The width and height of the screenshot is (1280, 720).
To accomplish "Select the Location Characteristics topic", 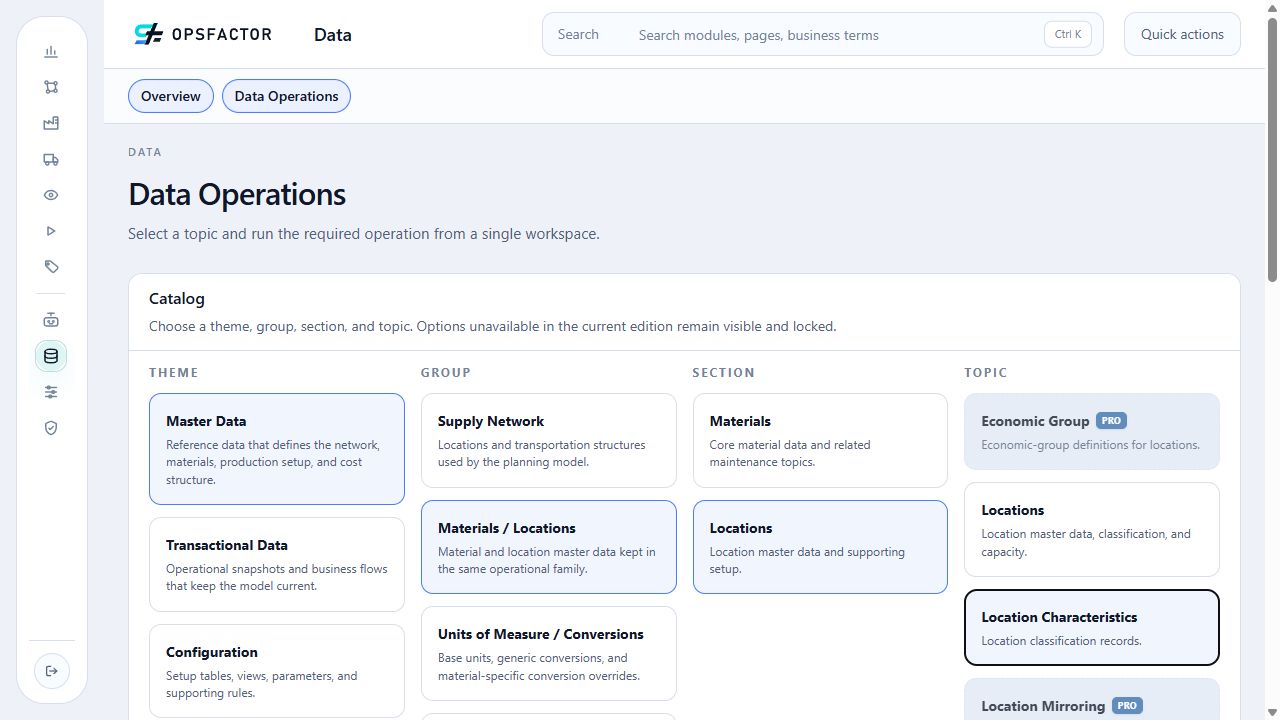I will tap(1092, 628).
